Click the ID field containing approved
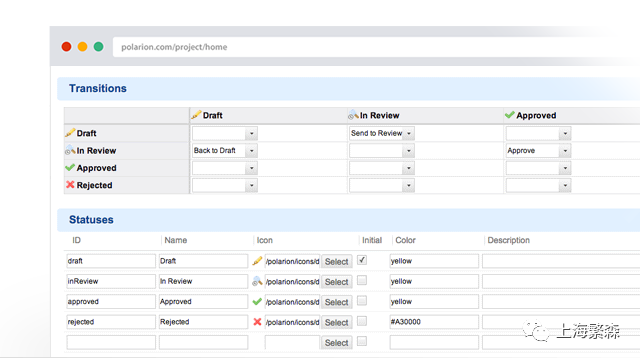 point(111,302)
